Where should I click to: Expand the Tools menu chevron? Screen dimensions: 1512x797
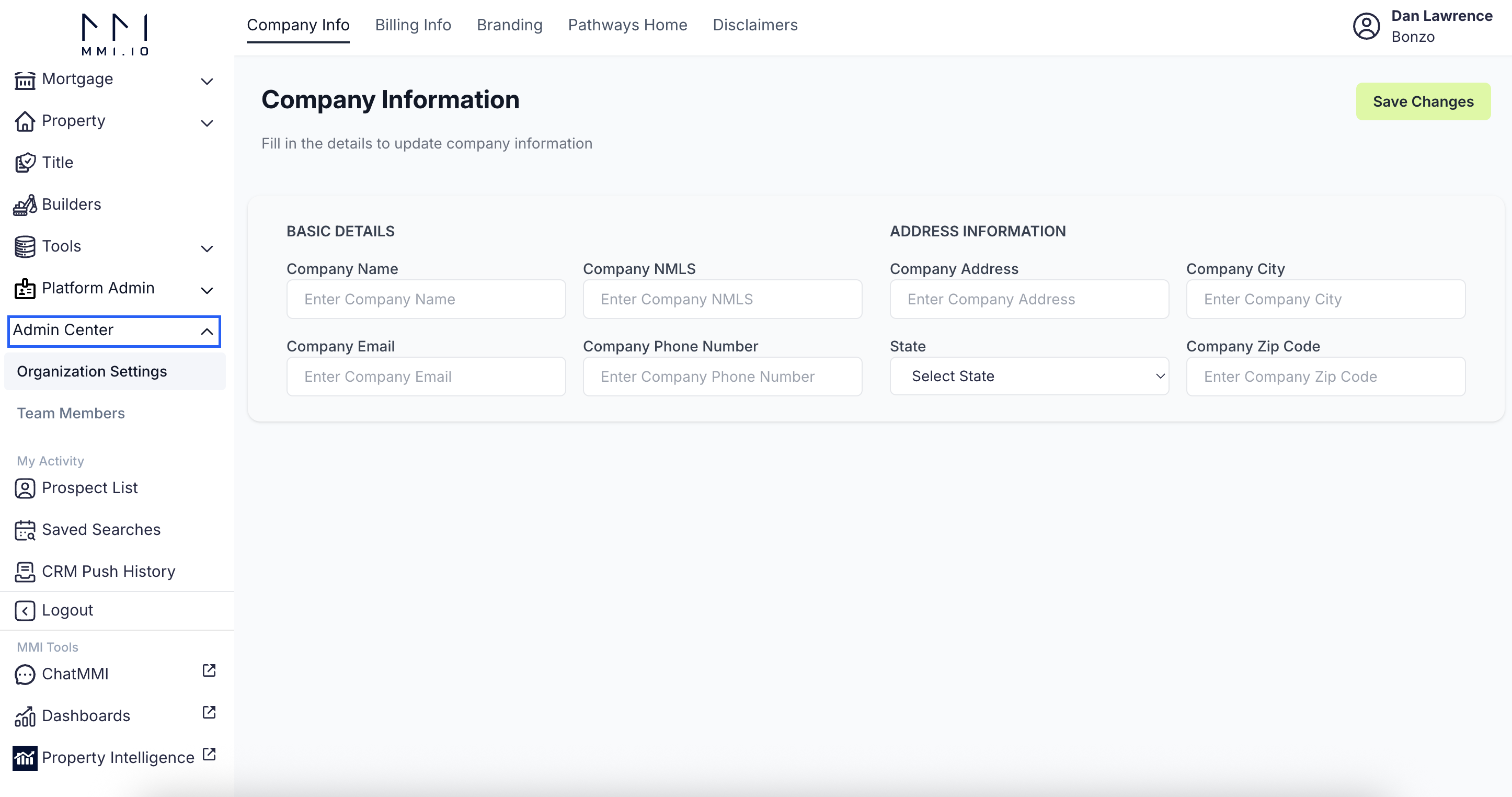(x=207, y=248)
